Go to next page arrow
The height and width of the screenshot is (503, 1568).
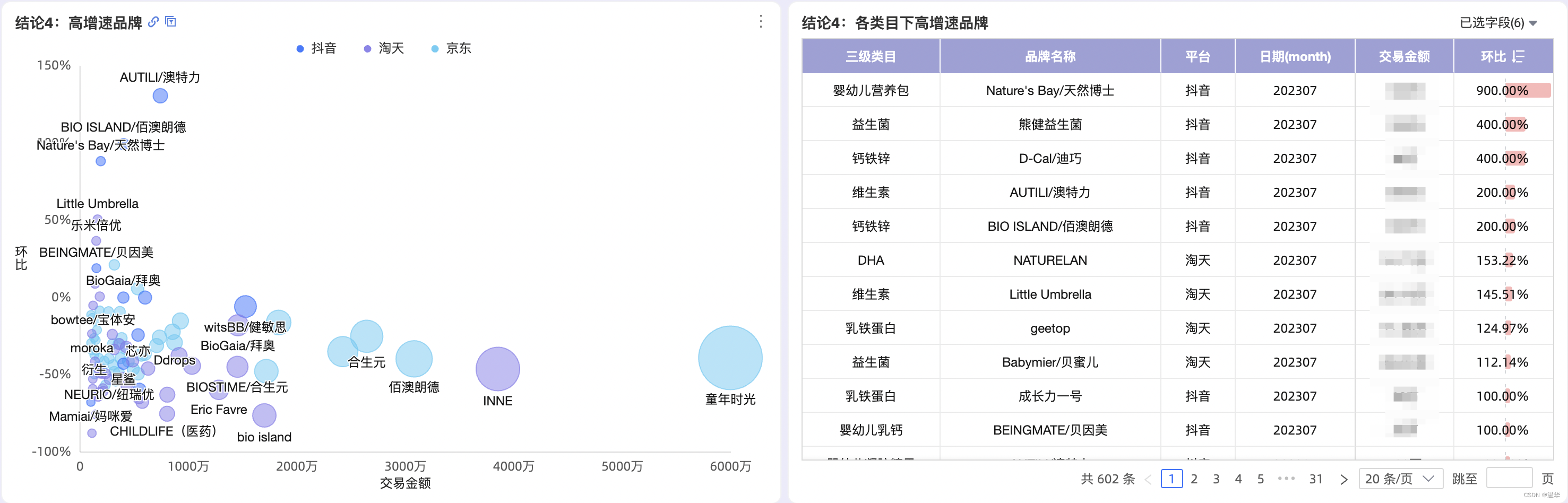point(1343,479)
